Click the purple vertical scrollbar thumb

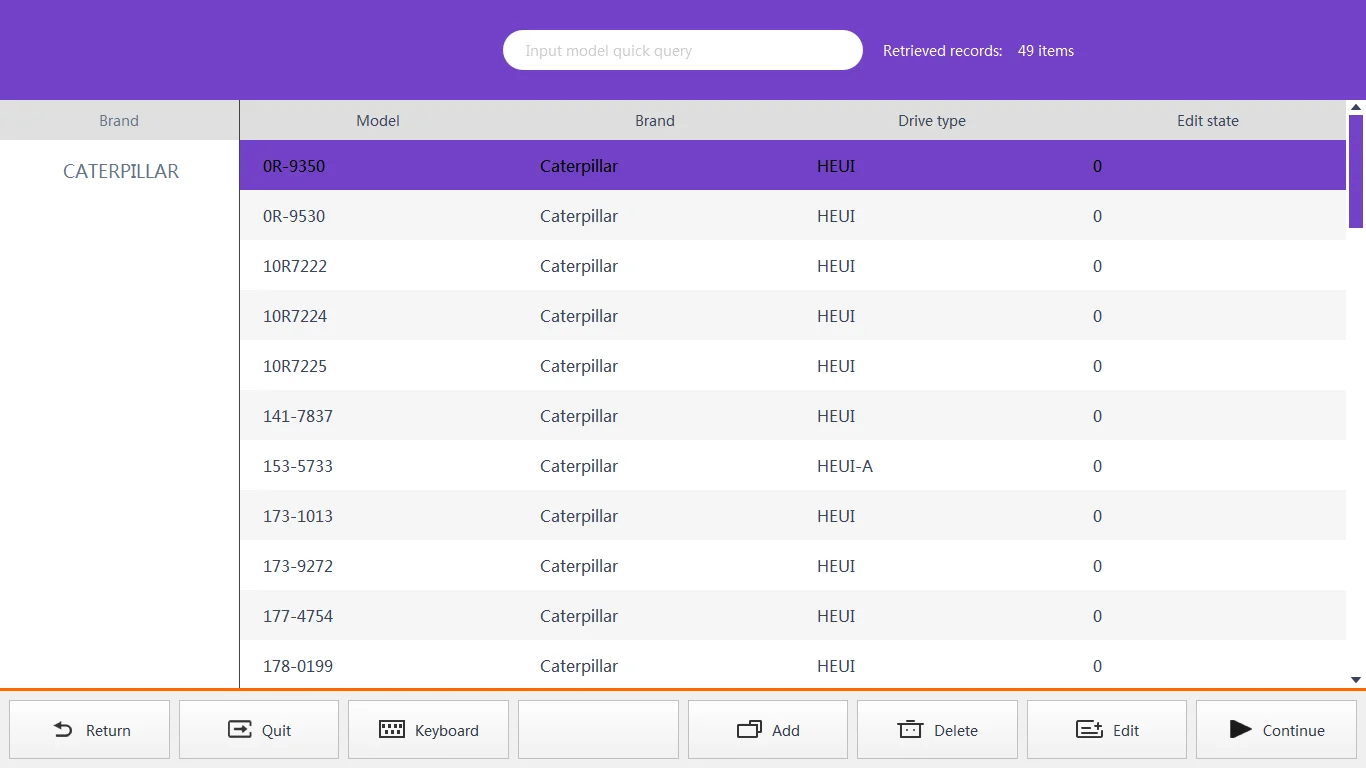(x=1356, y=171)
